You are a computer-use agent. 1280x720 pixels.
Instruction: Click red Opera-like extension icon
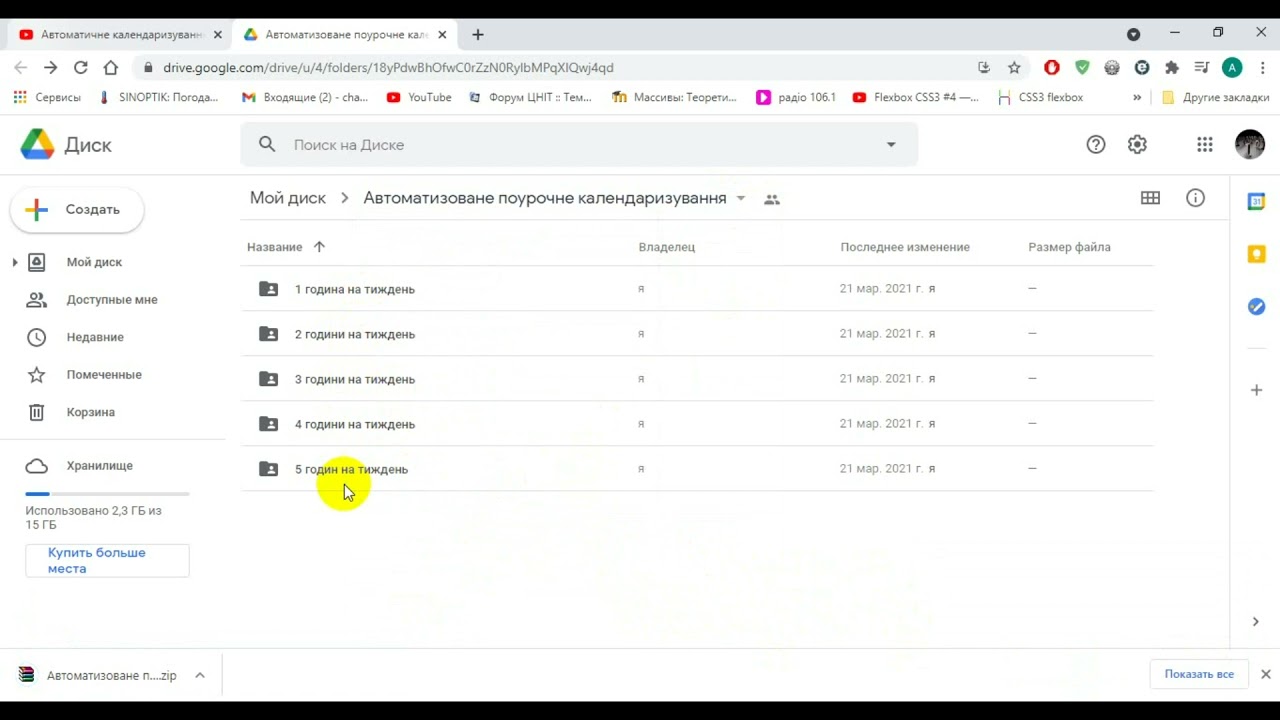1052,67
